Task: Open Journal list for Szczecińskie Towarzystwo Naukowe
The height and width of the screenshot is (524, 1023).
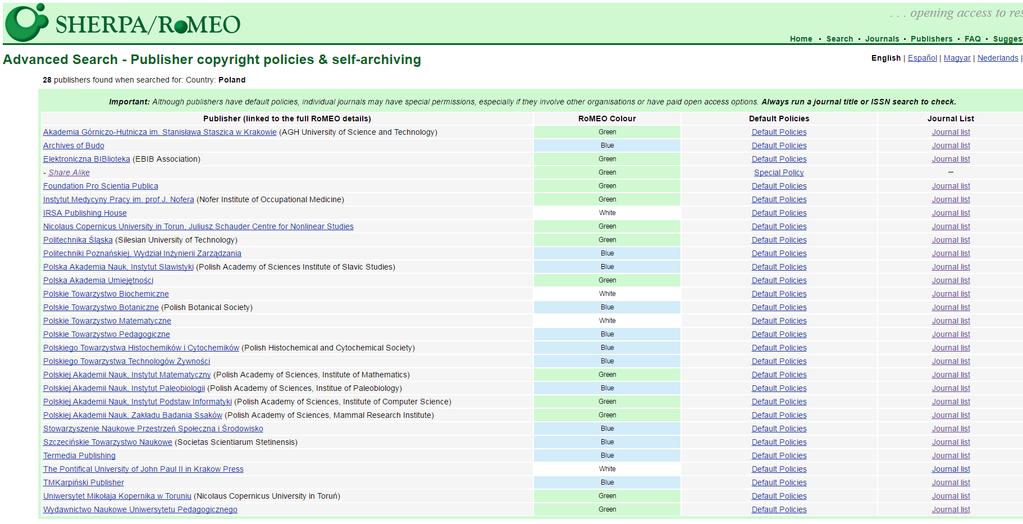Action: [951, 442]
